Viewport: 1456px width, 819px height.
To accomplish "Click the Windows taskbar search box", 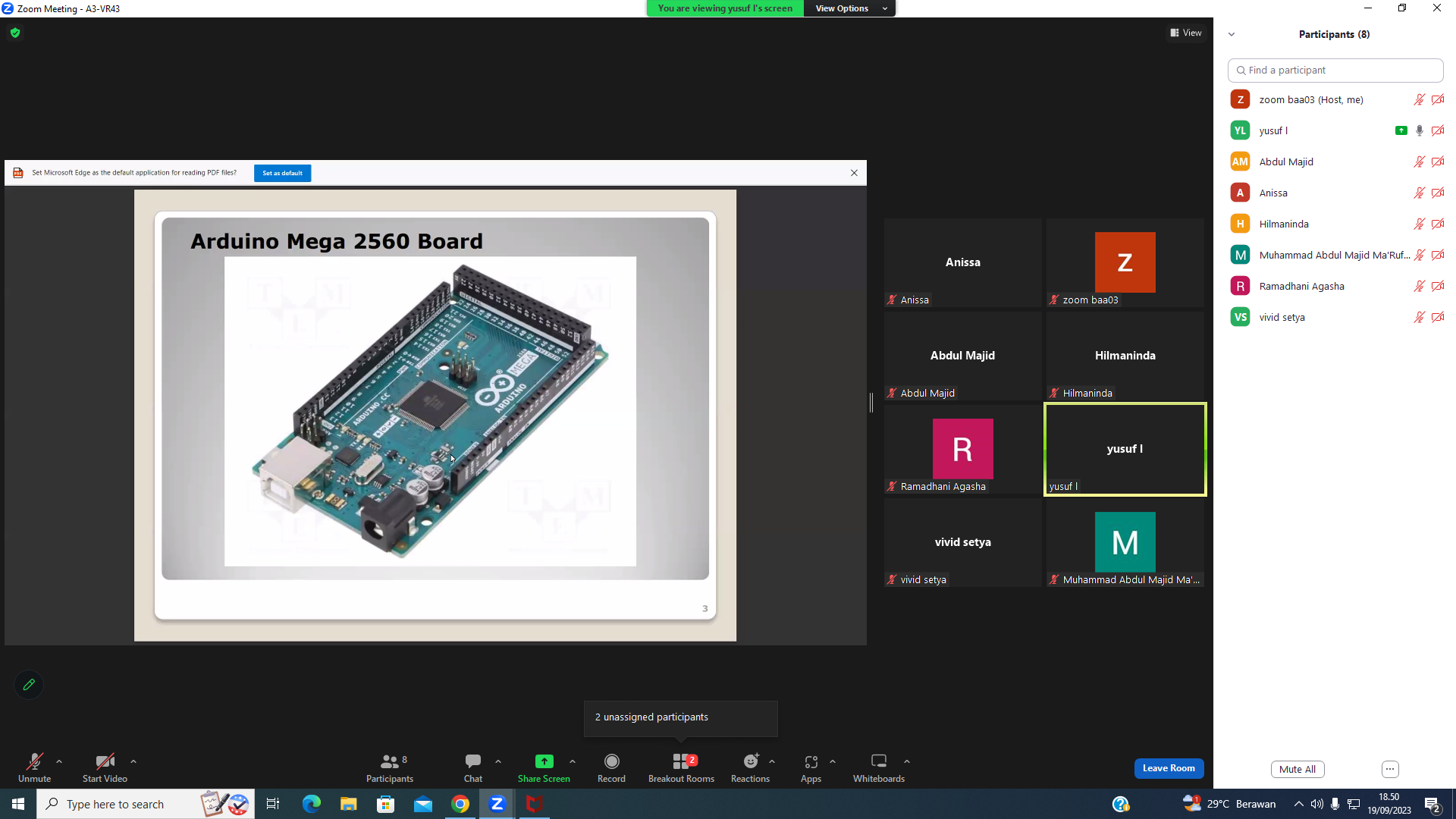I will [x=146, y=804].
